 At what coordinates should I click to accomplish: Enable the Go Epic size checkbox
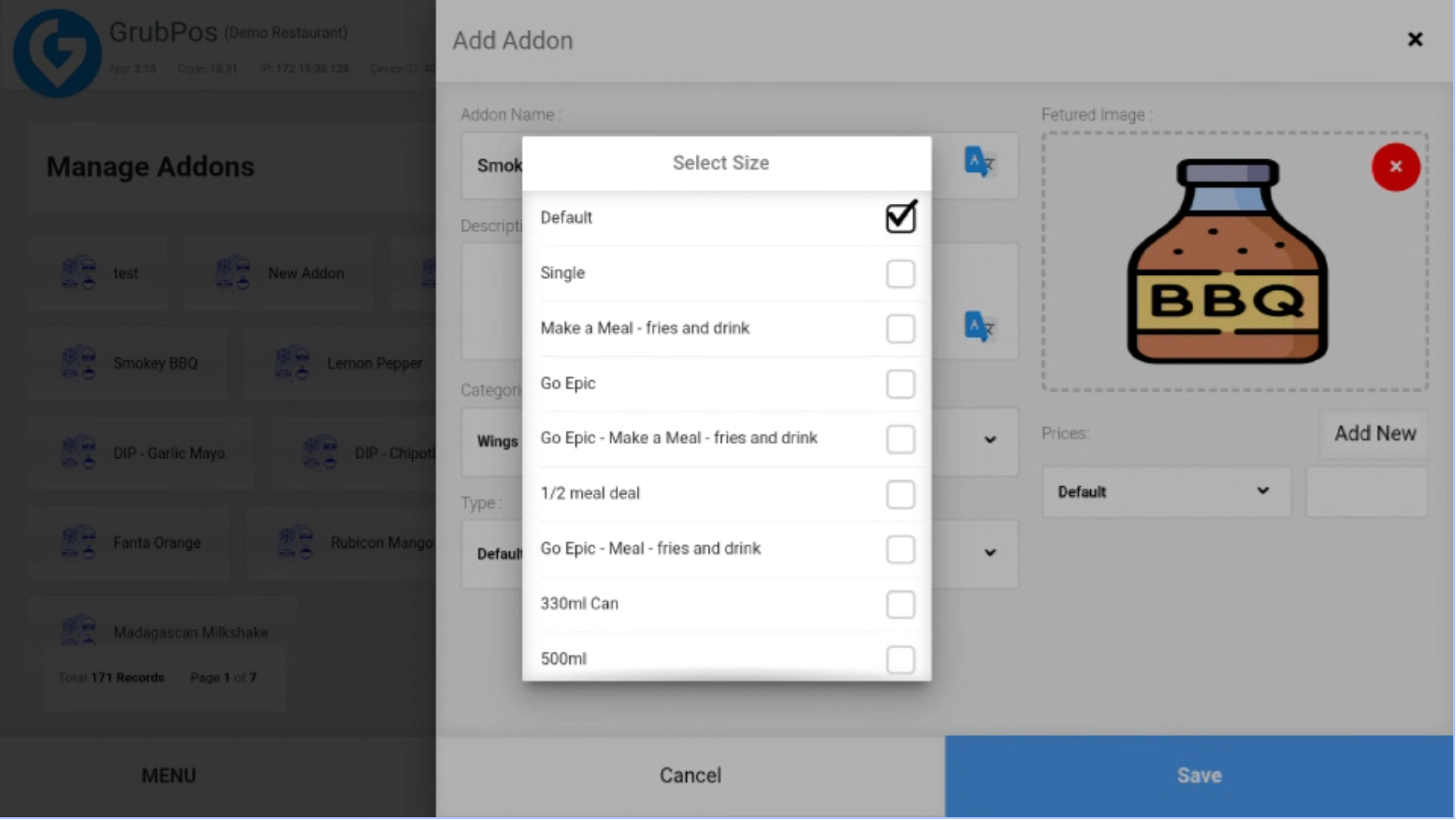(x=900, y=384)
